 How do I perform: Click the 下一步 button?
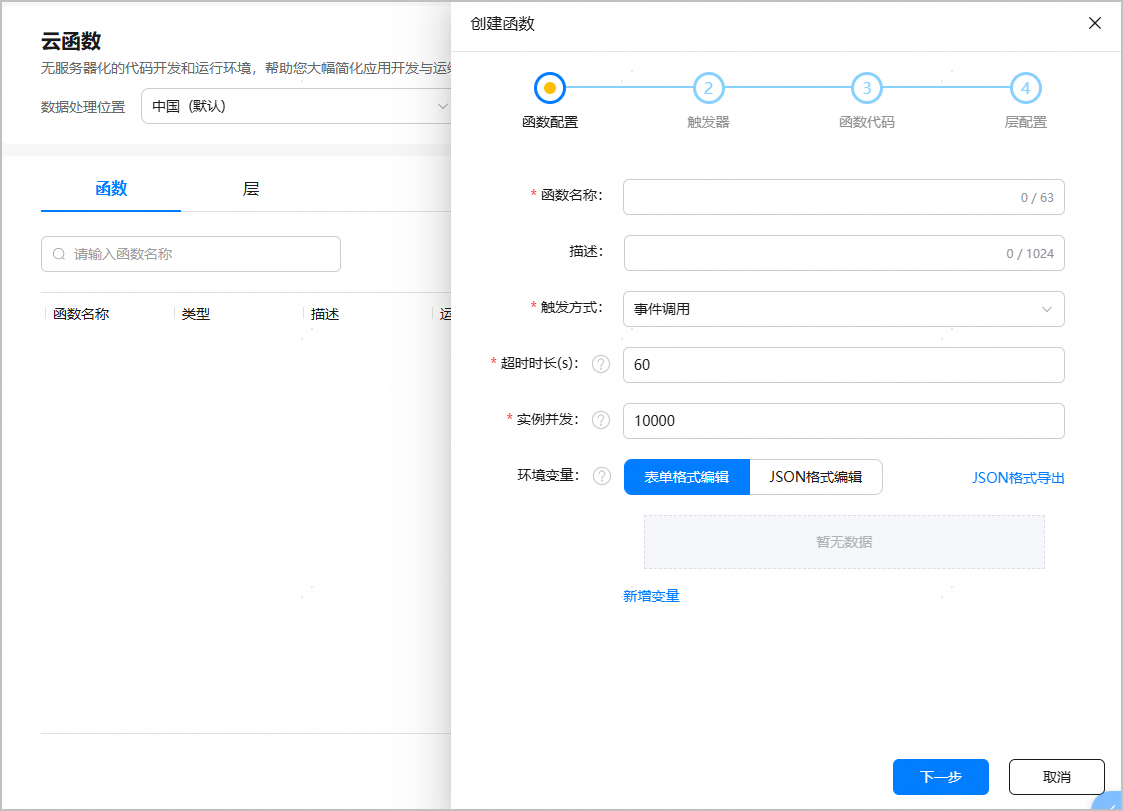[940, 777]
